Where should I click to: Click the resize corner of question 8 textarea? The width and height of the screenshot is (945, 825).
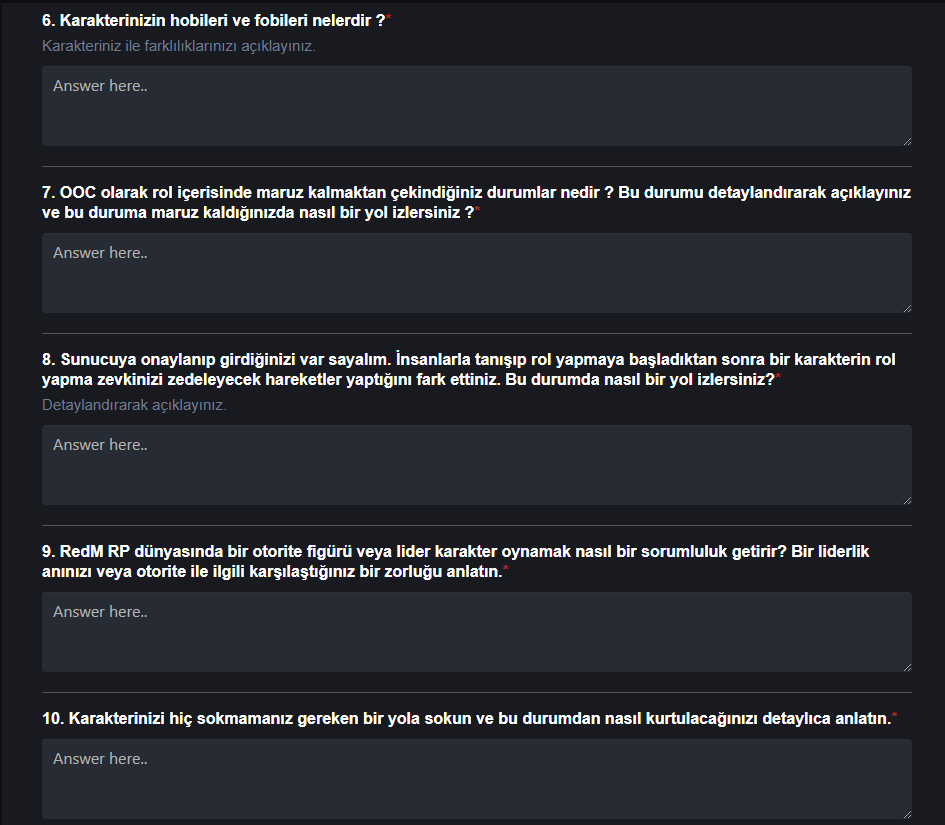click(x=907, y=500)
